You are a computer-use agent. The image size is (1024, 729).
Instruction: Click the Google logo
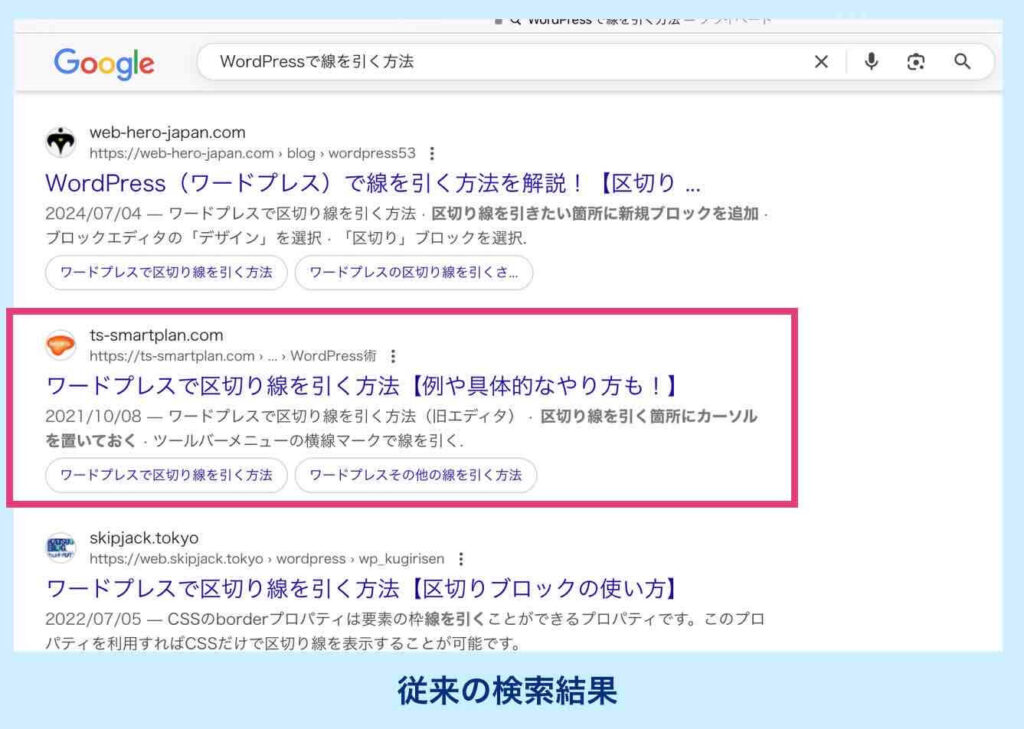tap(104, 63)
